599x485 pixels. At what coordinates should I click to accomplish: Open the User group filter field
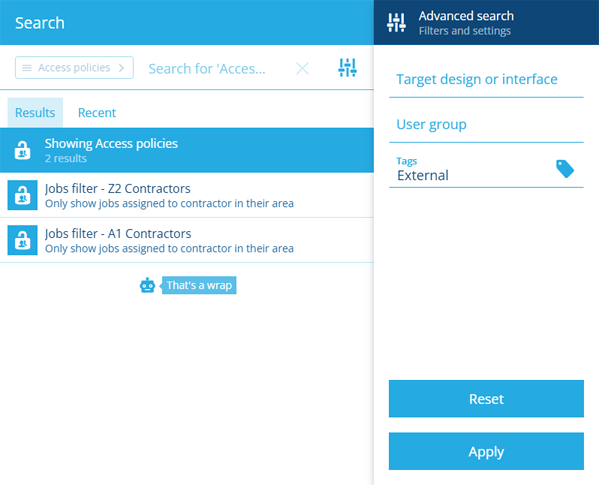tap(486, 124)
